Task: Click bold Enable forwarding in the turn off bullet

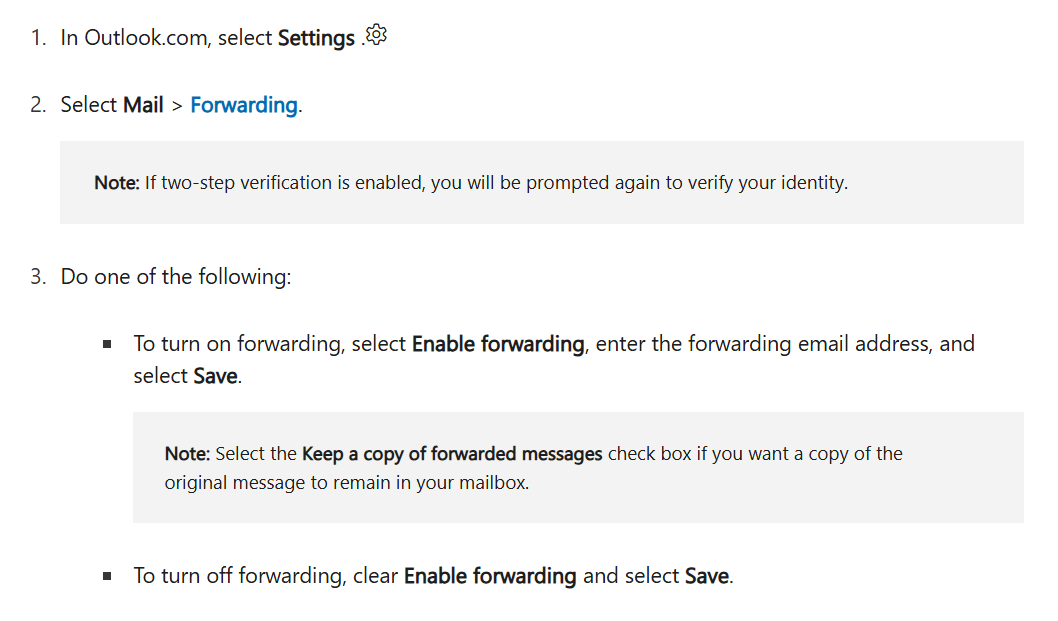Action: 490,576
